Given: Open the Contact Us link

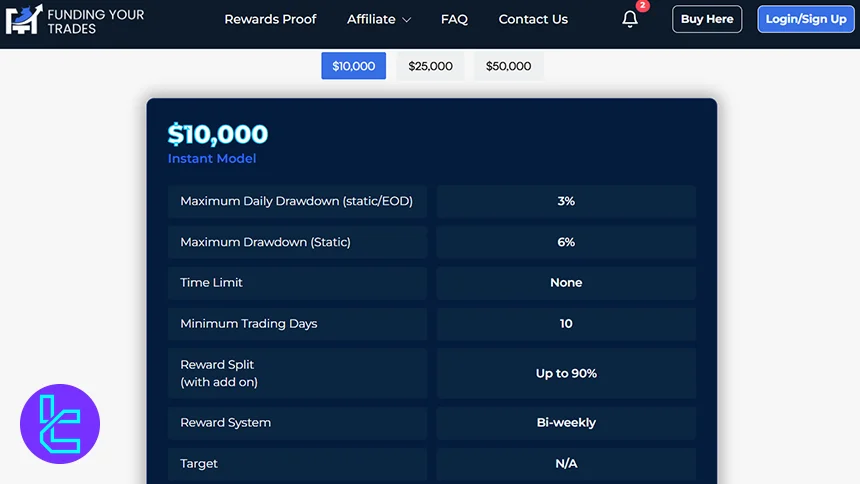Looking at the screenshot, I should [x=533, y=19].
